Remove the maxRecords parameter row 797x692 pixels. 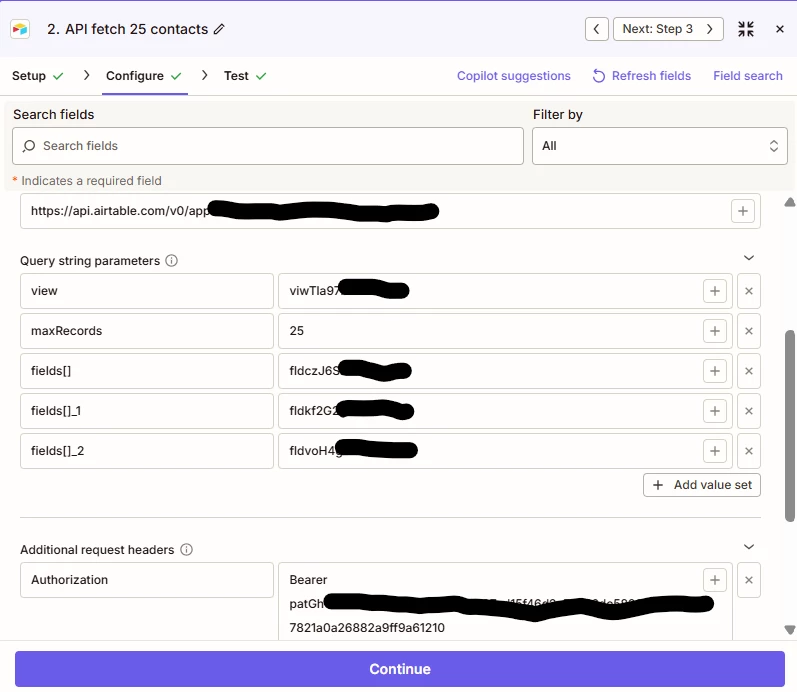tap(749, 331)
